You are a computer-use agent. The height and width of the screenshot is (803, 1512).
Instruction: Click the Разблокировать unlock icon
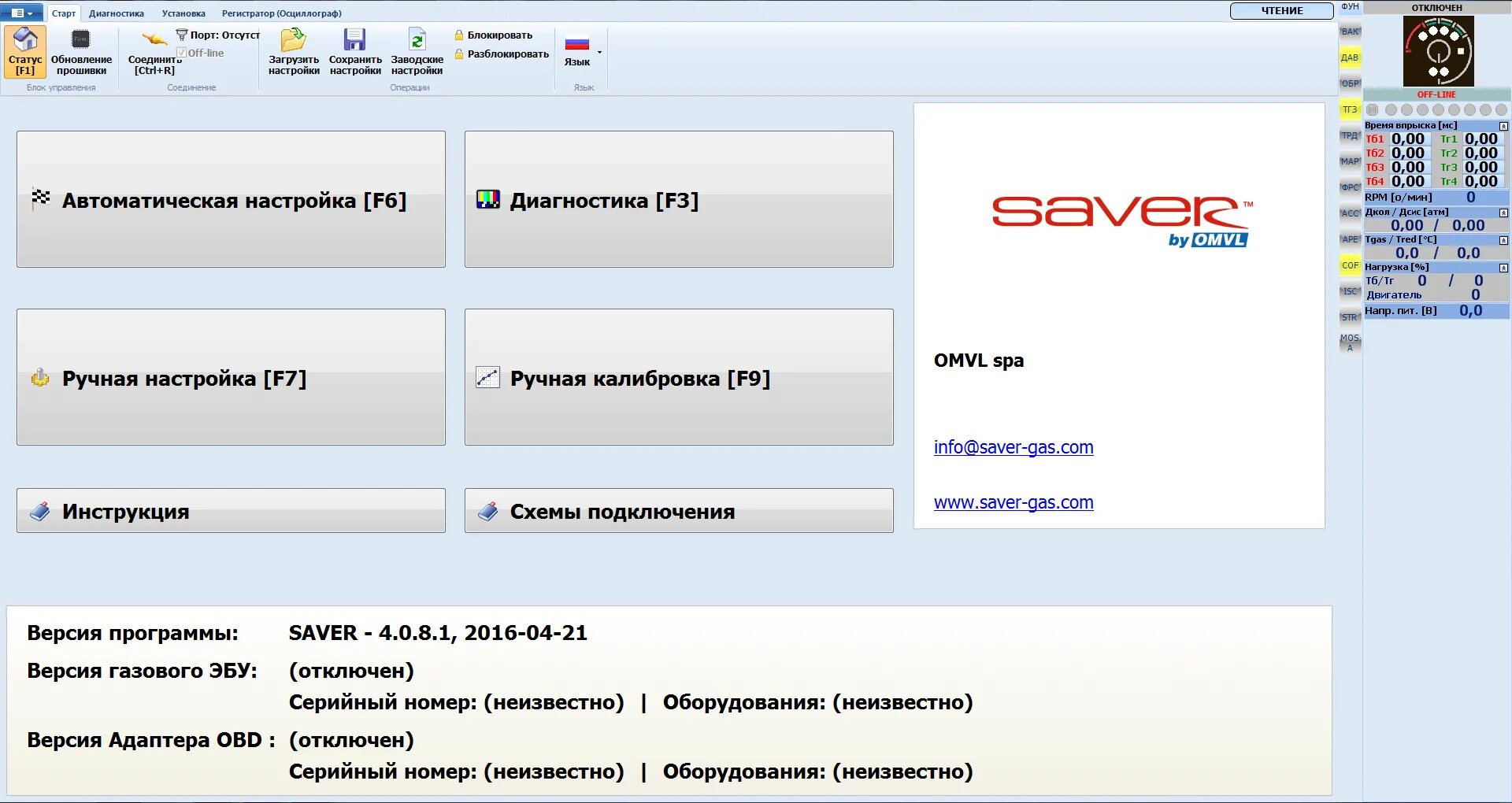[x=459, y=54]
